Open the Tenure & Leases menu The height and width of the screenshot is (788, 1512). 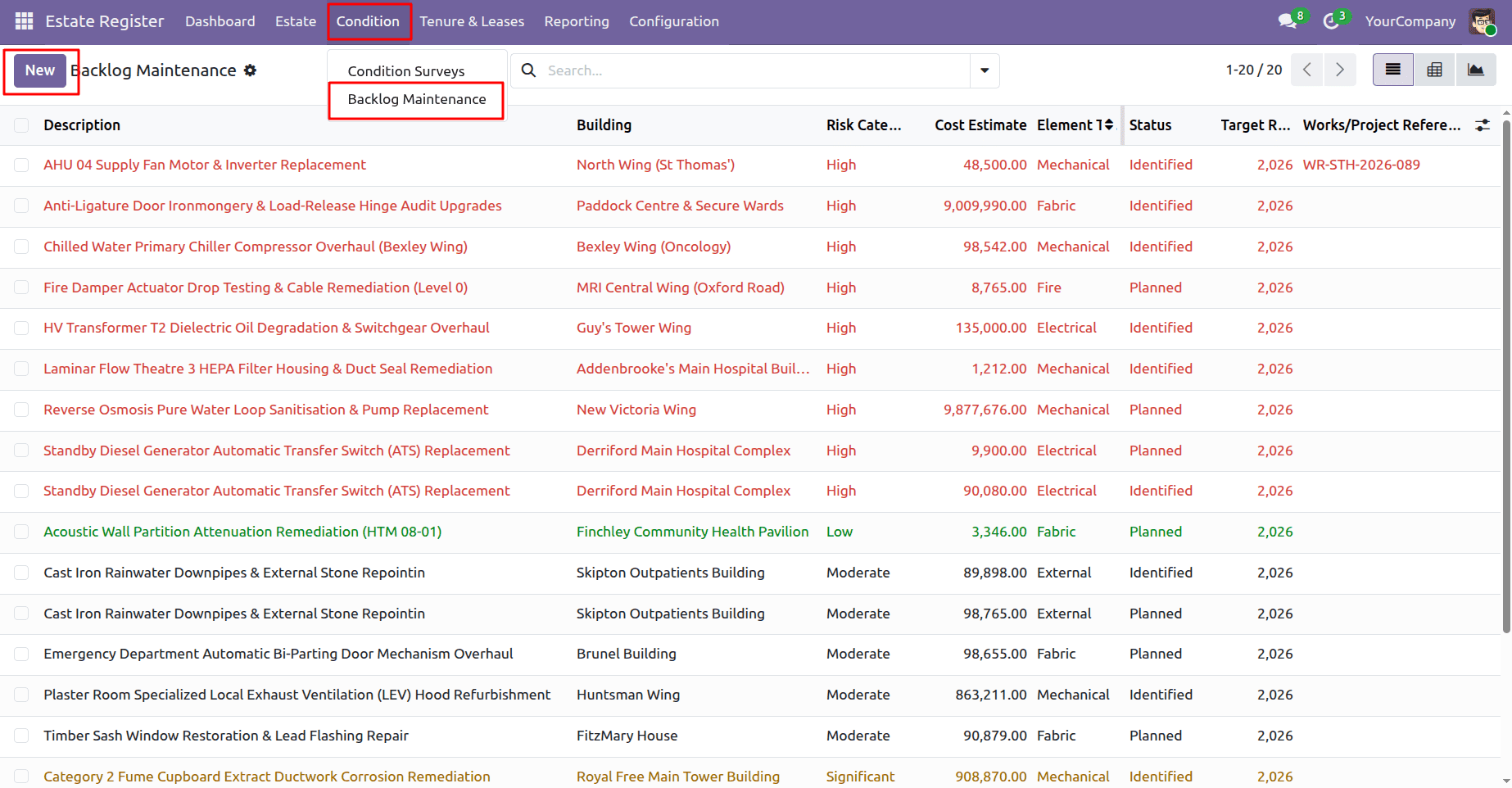472,21
